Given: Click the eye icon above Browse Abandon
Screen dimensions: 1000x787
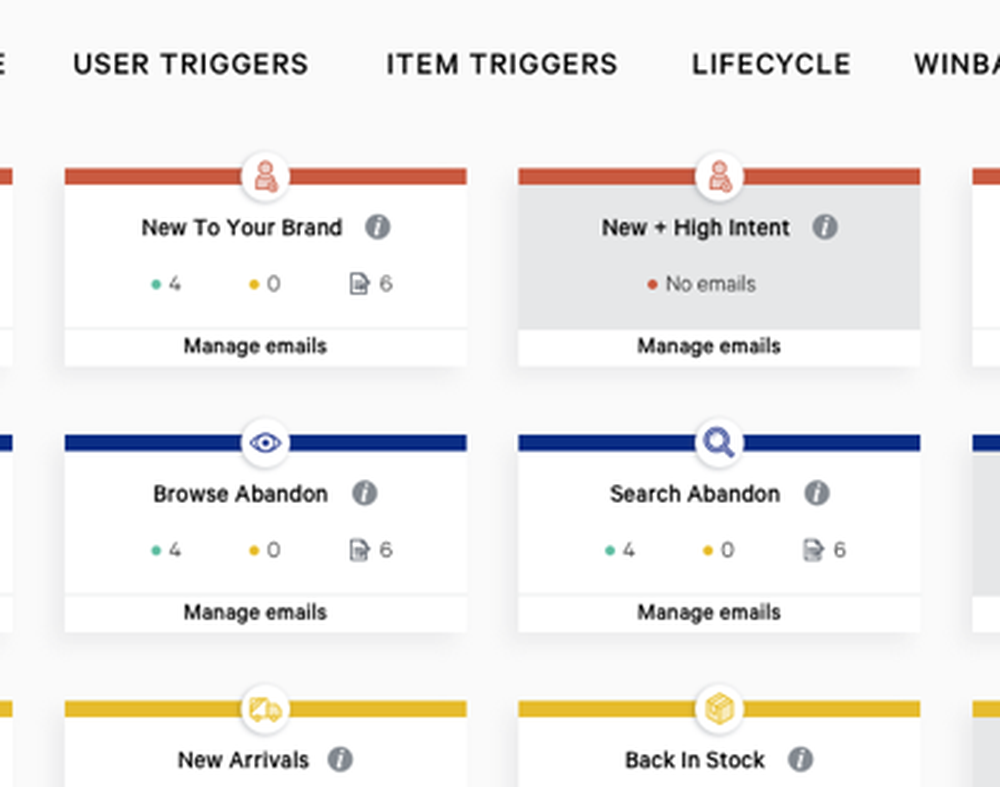Looking at the screenshot, I should pos(265,443).
